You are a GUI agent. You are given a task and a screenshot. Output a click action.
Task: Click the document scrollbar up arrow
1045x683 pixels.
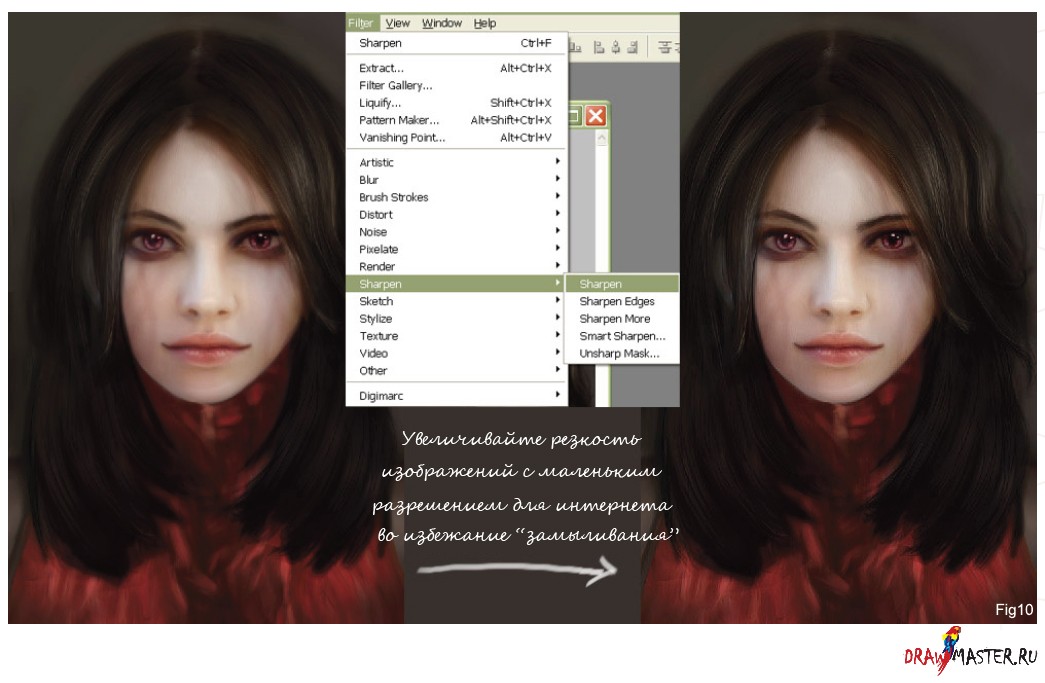pos(601,138)
